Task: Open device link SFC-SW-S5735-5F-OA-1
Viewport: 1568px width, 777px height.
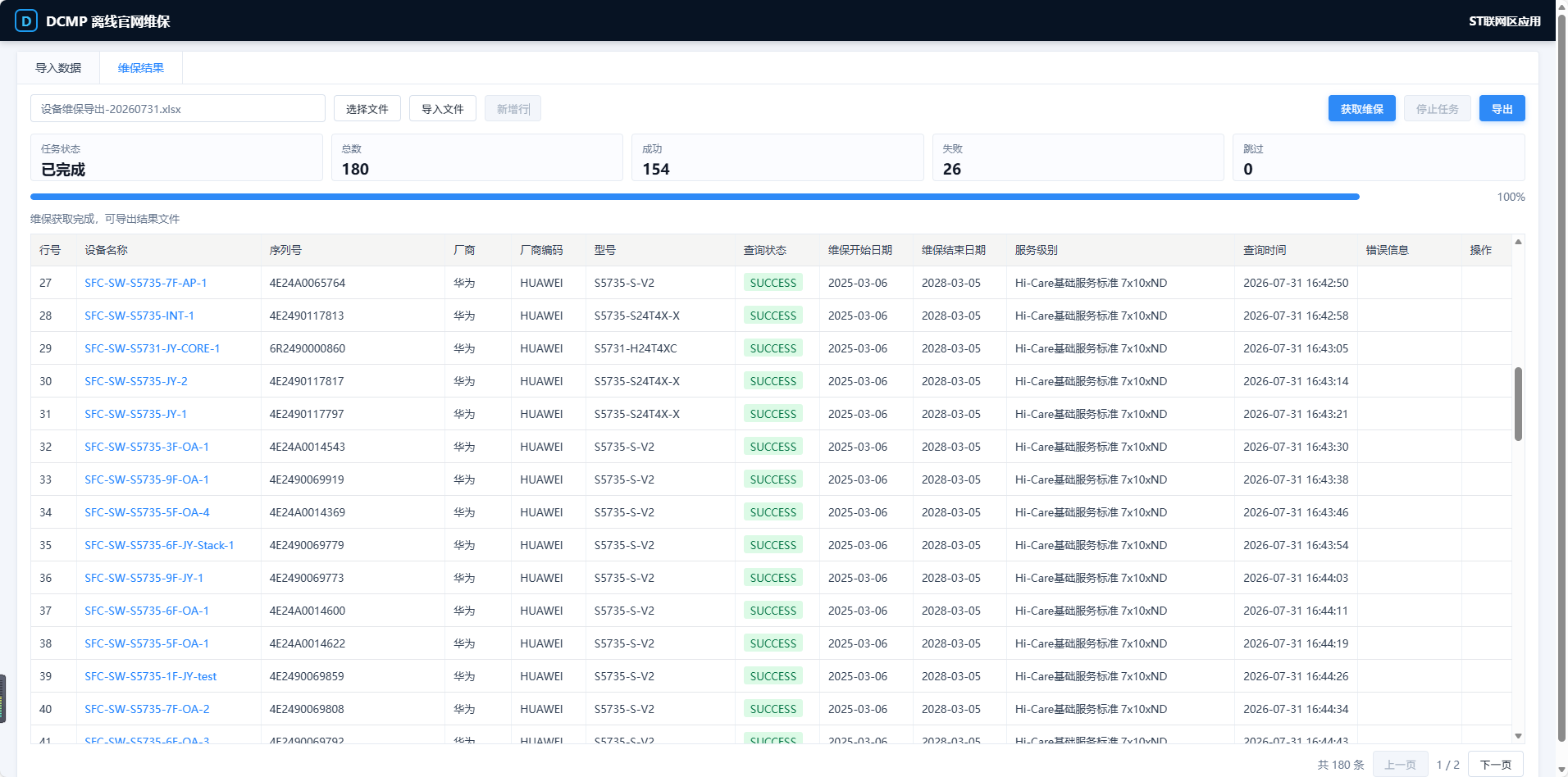Action: pyautogui.click(x=147, y=643)
